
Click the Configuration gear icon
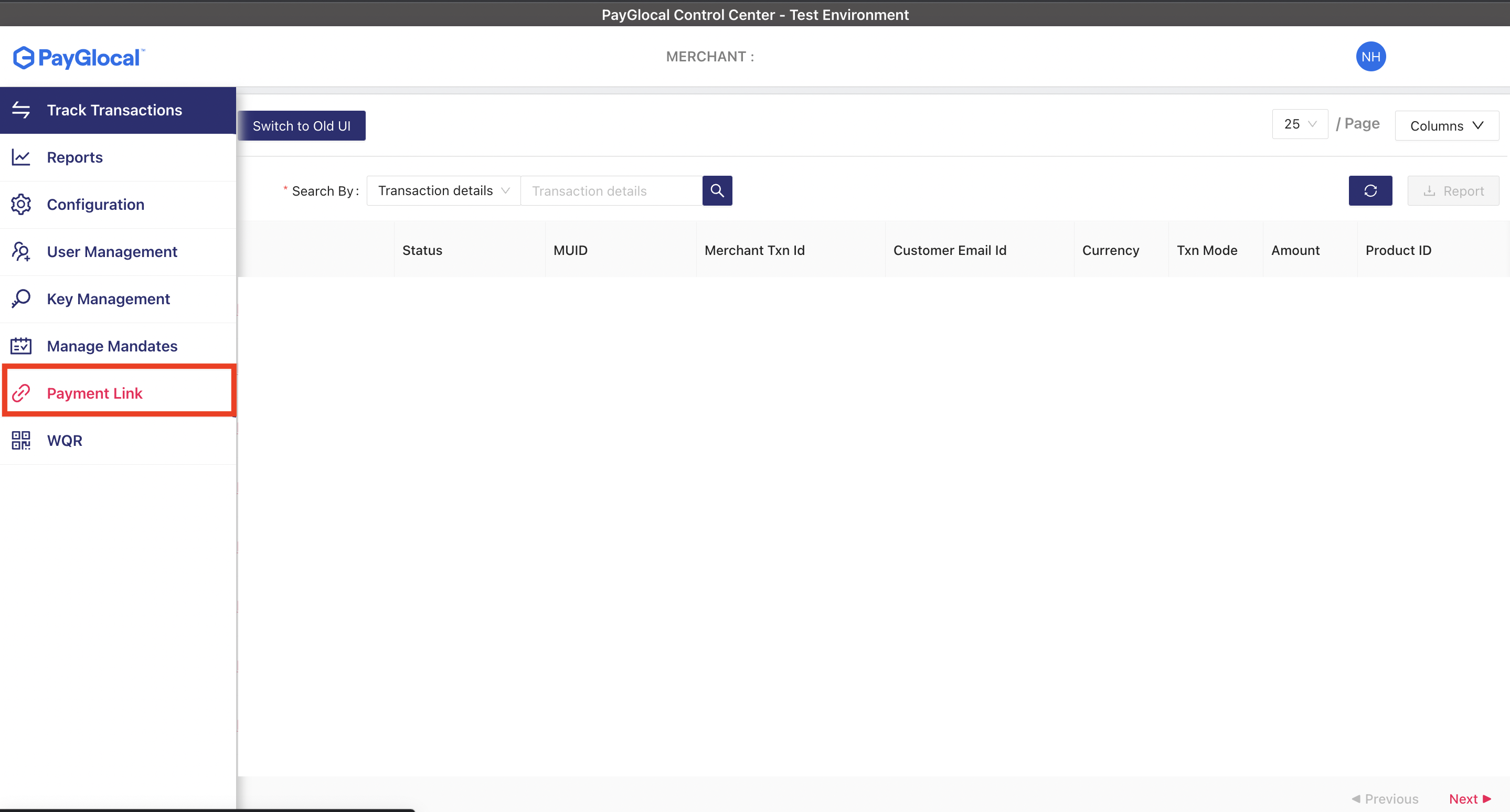21,205
